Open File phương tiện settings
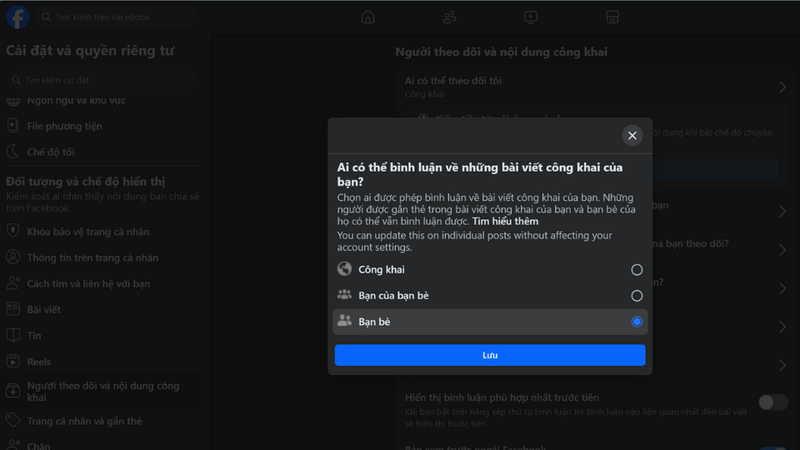 (x=102, y=126)
